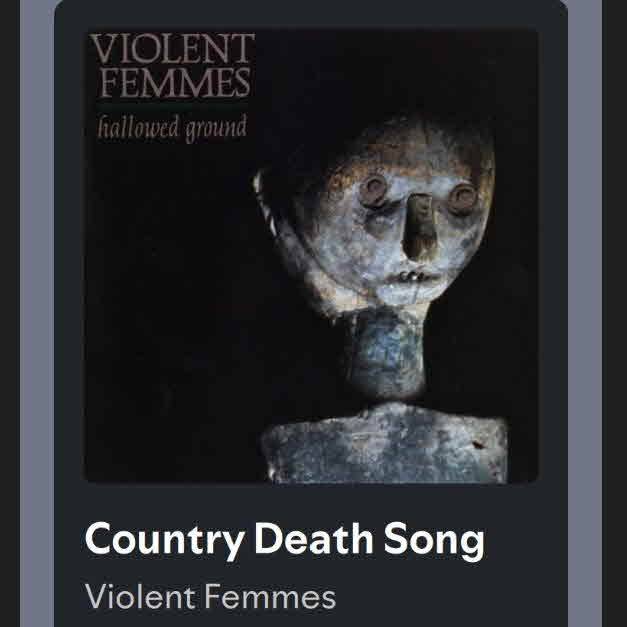Click the Country Death Song track title

[285, 540]
